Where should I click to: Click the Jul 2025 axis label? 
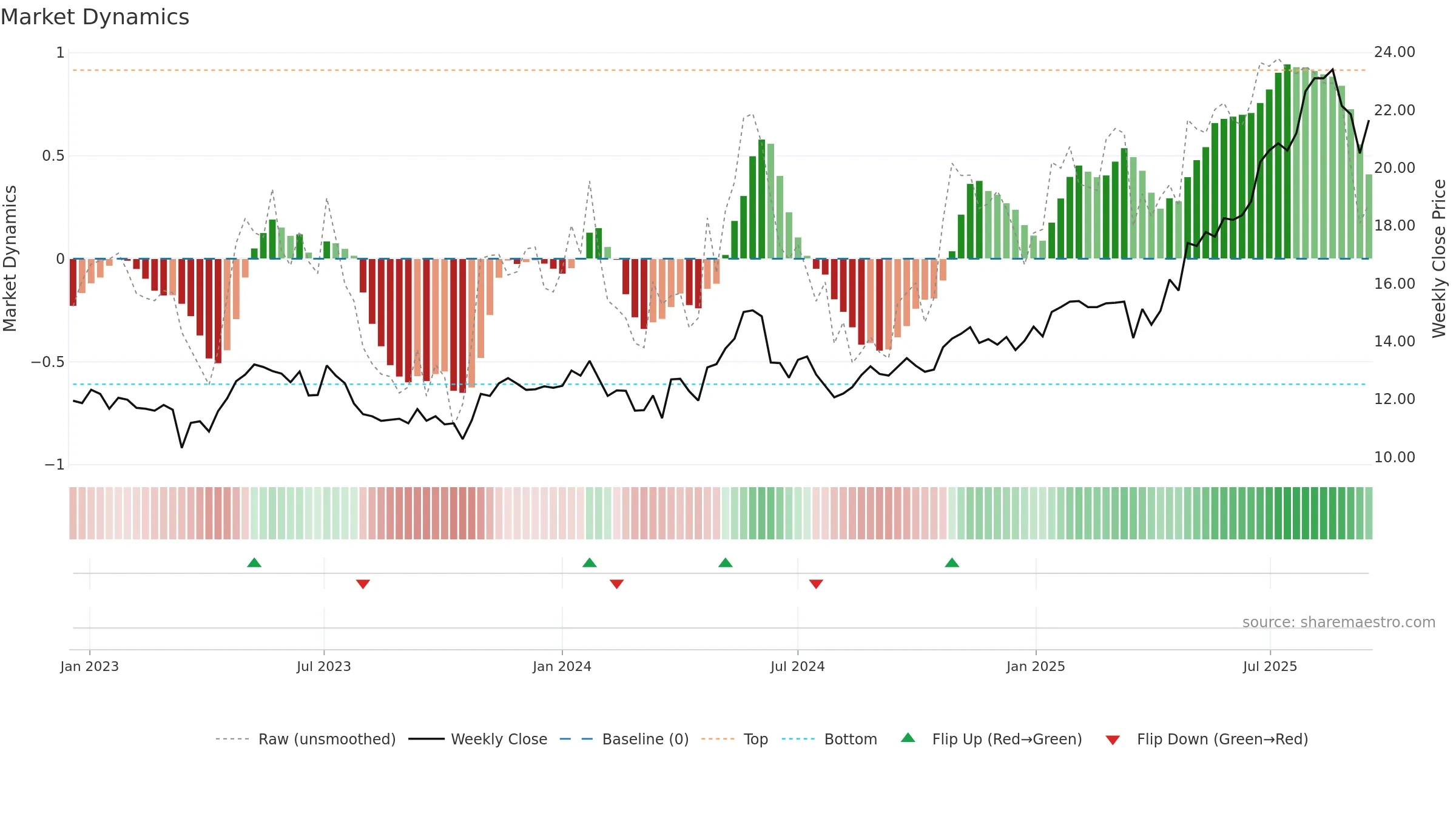(1270, 666)
